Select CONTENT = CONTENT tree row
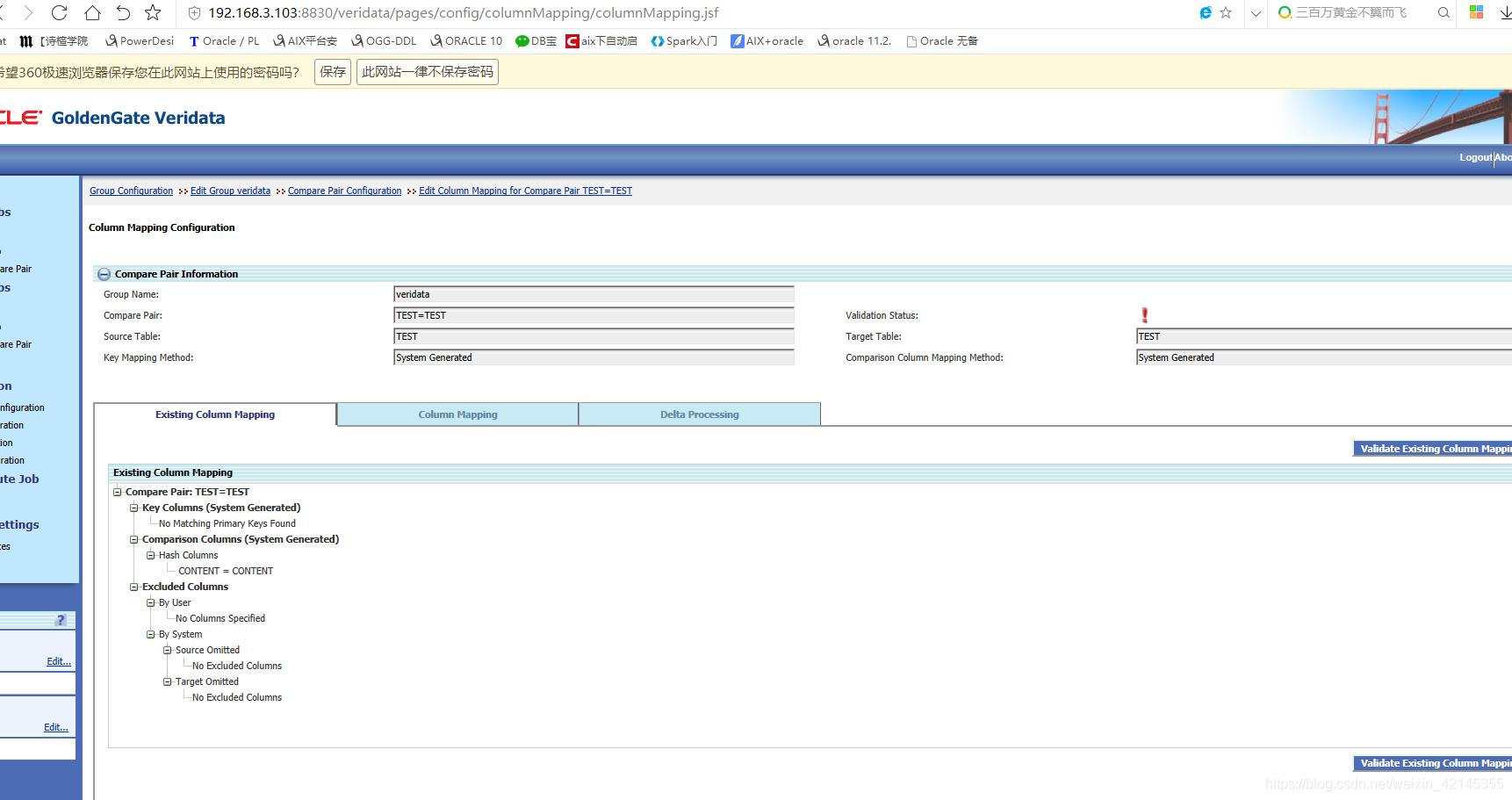The height and width of the screenshot is (800, 1512). tap(226, 571)
